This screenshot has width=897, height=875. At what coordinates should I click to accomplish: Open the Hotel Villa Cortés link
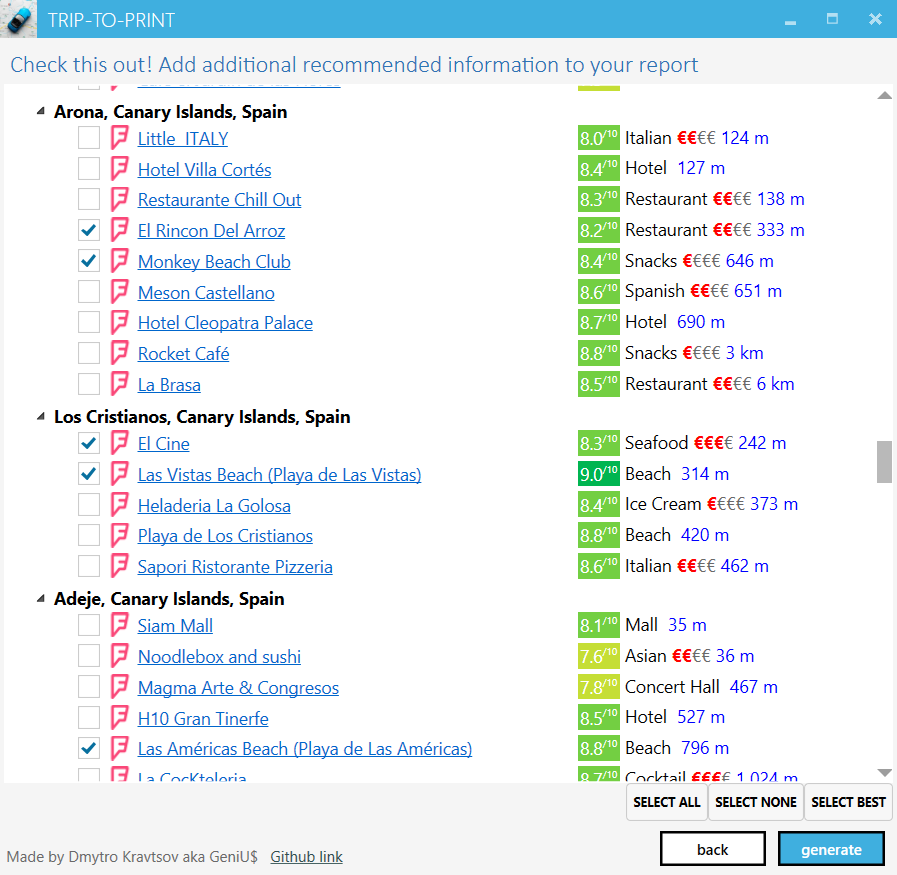[204, 169]
